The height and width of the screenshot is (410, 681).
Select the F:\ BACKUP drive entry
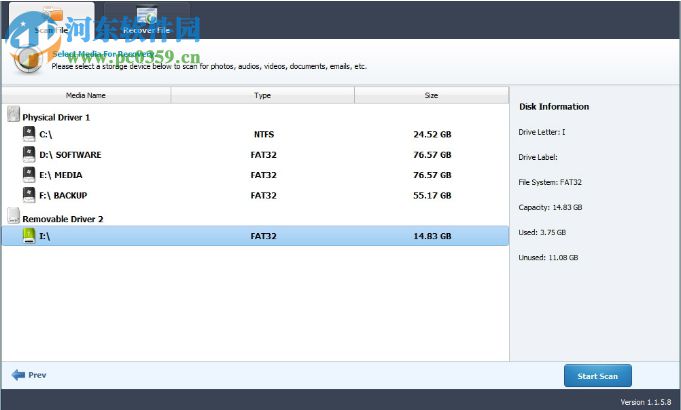255,195
